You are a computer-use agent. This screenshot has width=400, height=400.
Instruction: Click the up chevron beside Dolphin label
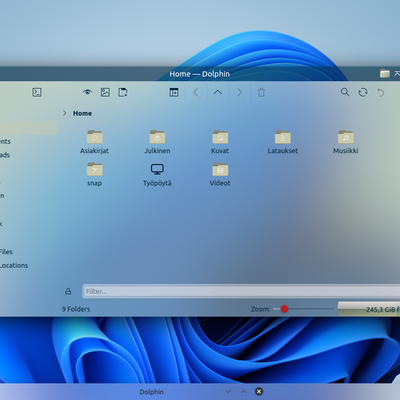(244, 392)
